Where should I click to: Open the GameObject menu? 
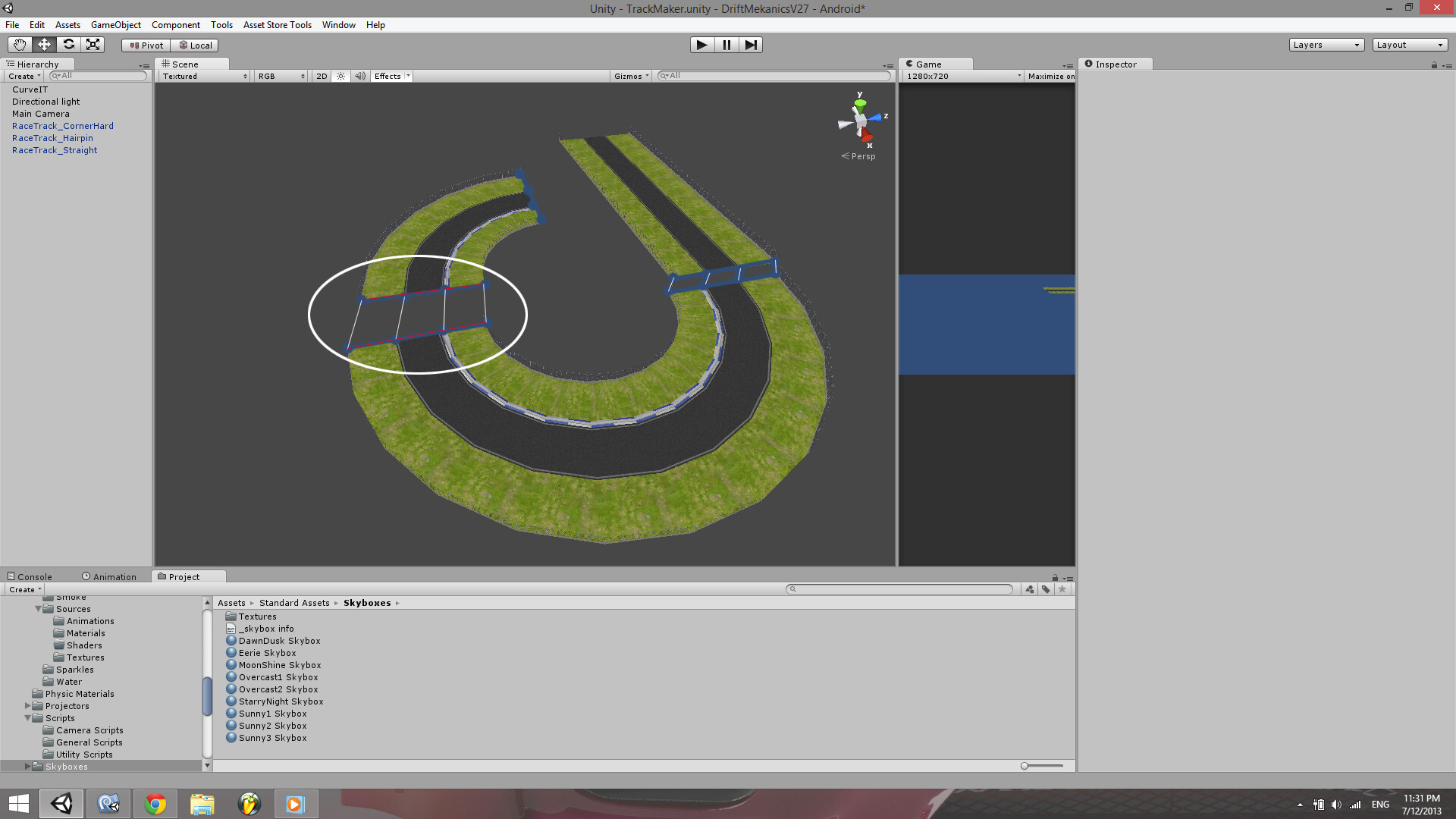pyautogui.click(x=115, y=24)
